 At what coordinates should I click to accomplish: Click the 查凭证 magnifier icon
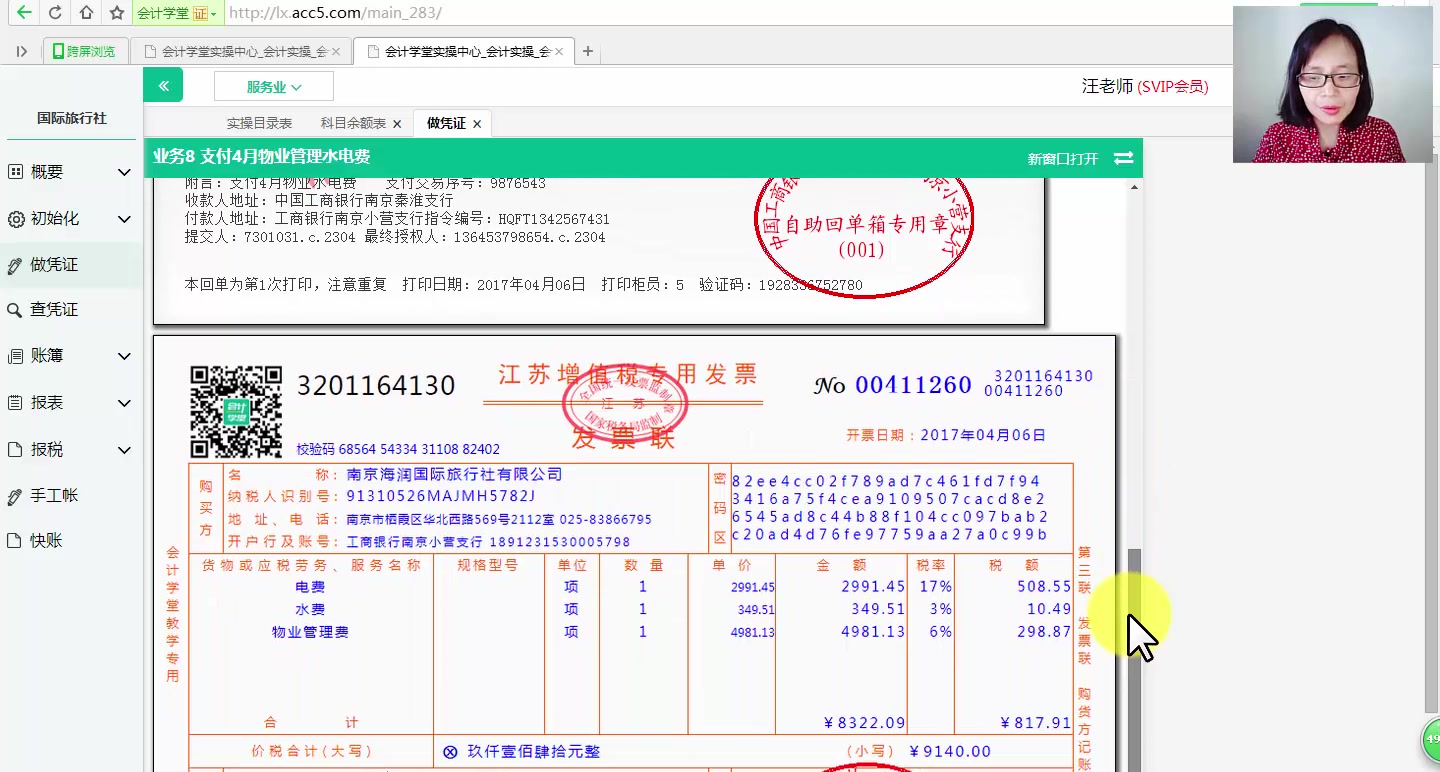click(x=15, y=310)
